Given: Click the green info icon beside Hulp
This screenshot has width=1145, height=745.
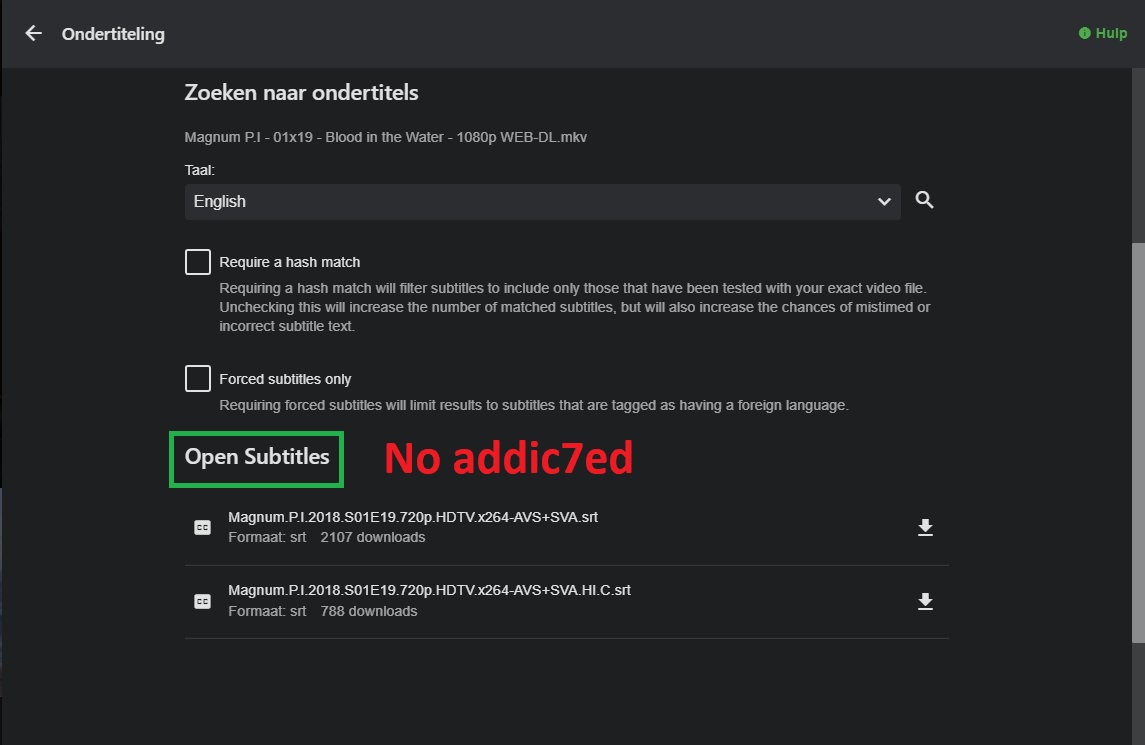Looking at the screenshot, I should click(x=1085, y=34).
